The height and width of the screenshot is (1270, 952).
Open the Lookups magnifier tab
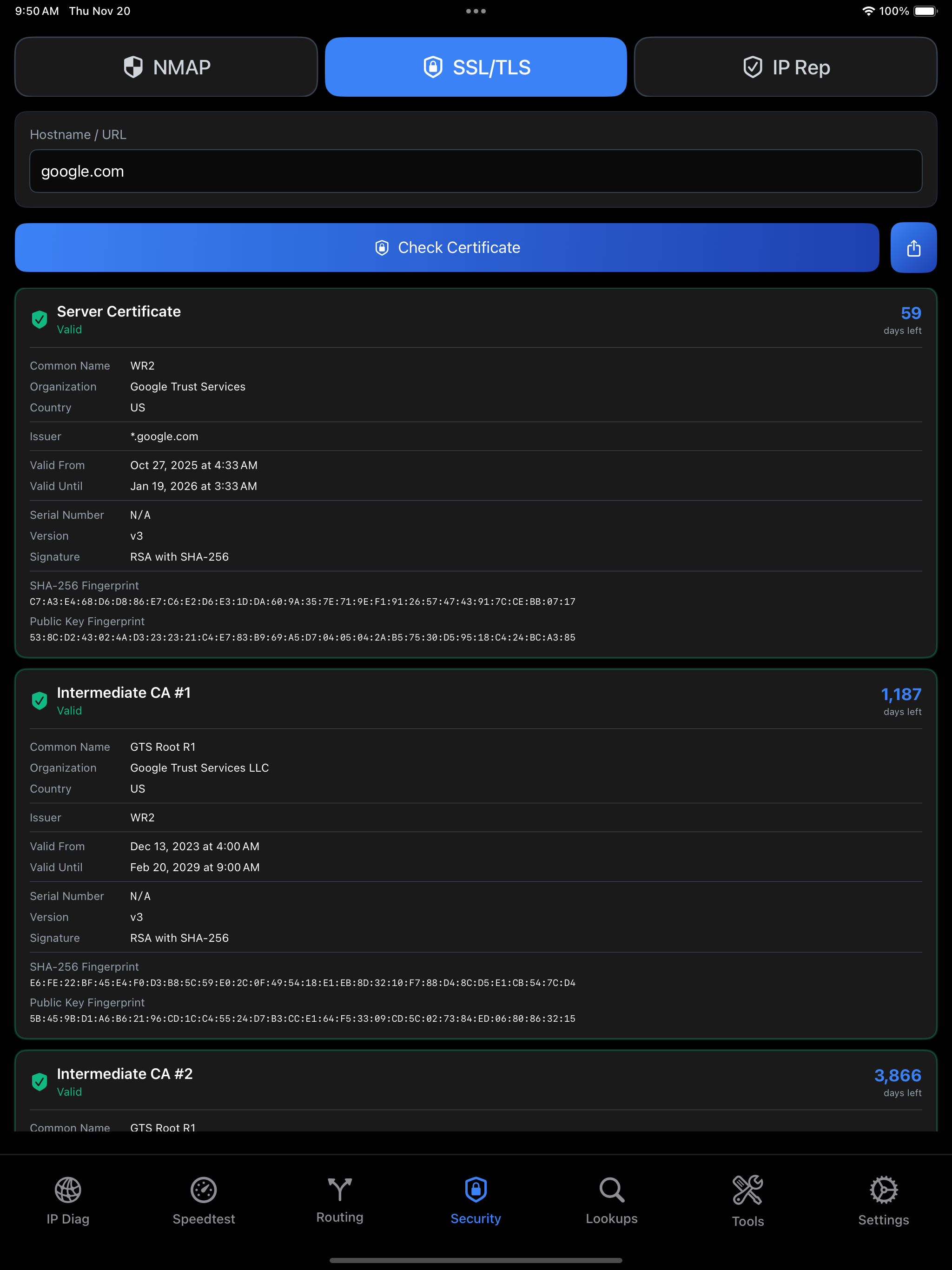(x=612, y=1201)
